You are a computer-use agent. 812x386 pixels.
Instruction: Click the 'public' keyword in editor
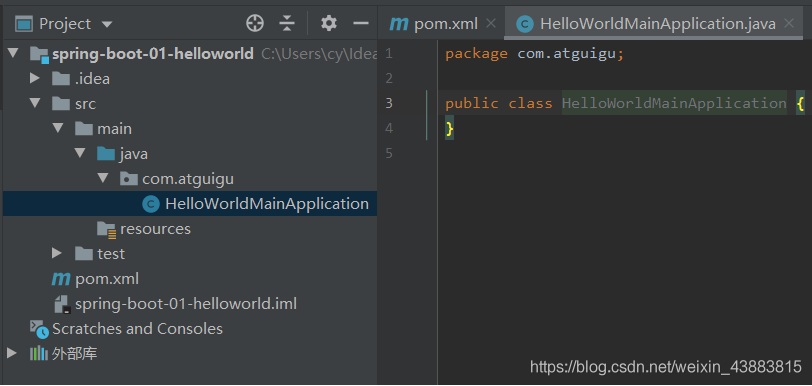[x=472, y=104]
